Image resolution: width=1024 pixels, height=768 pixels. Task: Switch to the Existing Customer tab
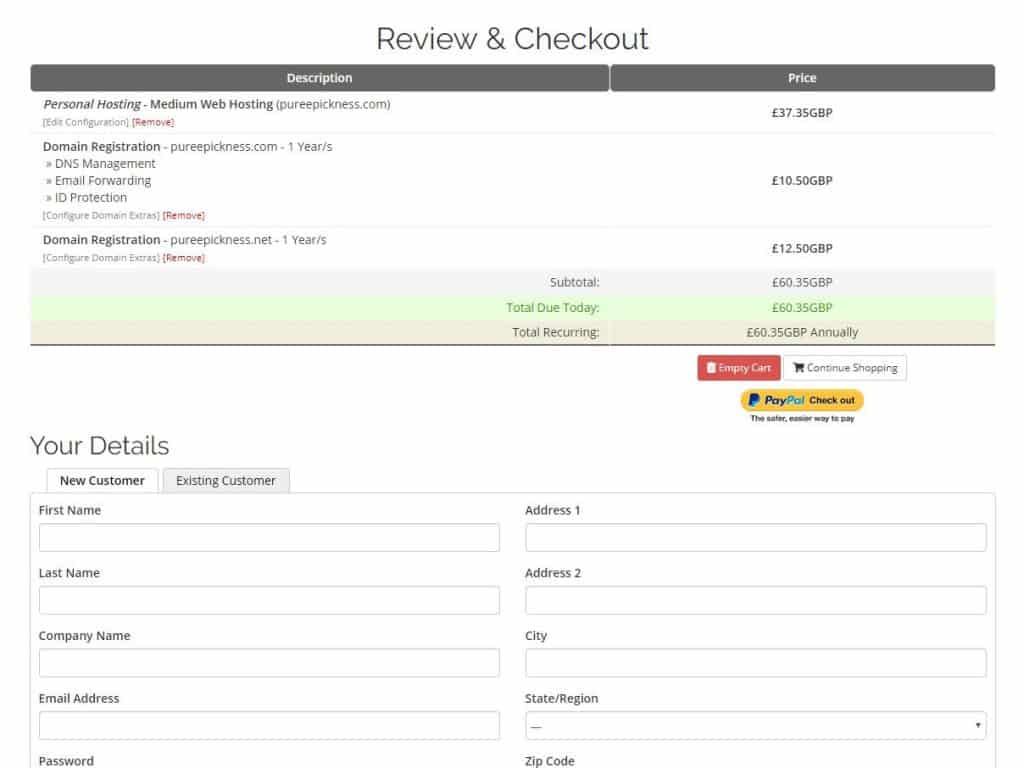226,481
